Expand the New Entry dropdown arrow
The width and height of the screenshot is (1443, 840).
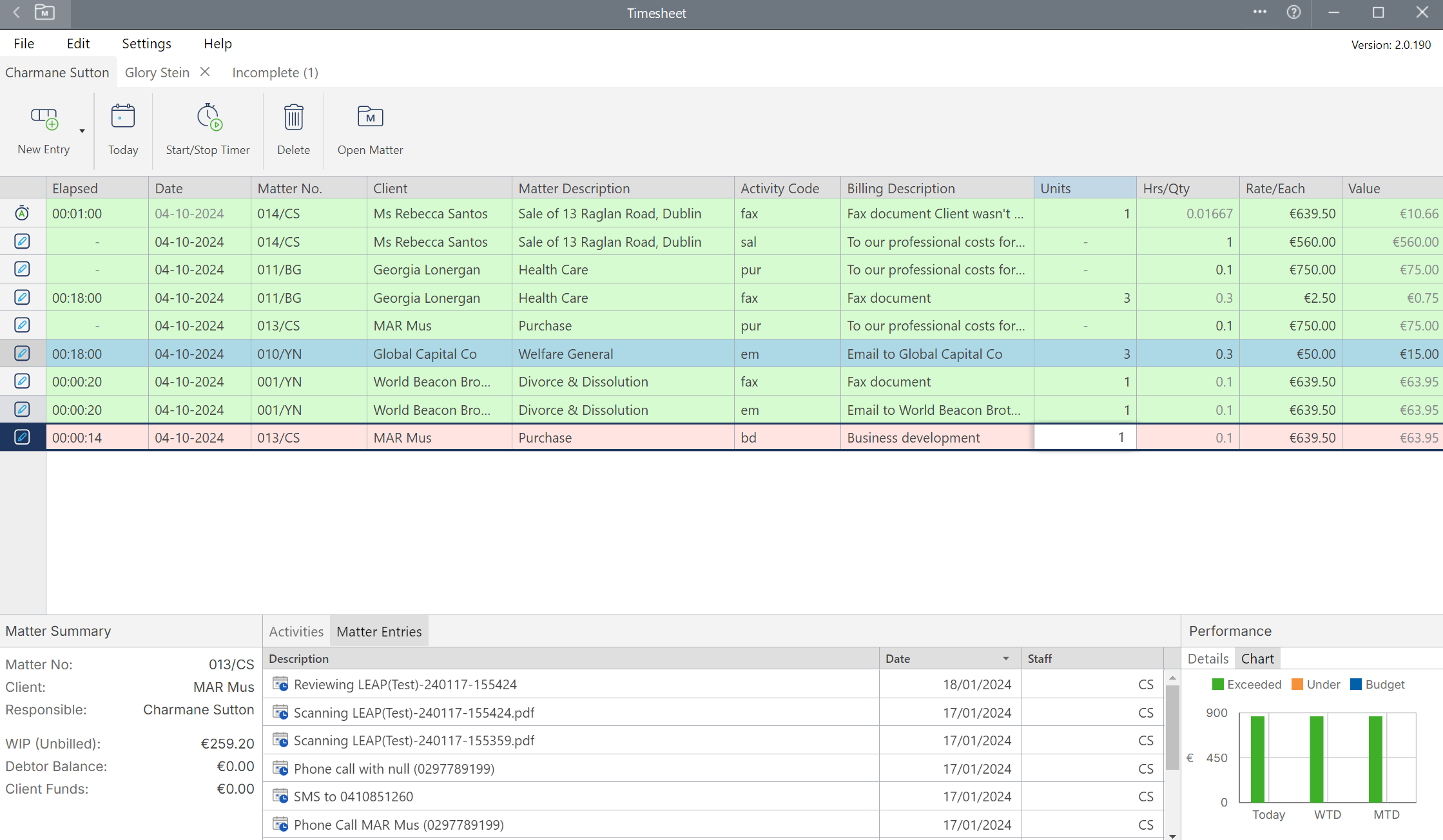pos(82,131)
